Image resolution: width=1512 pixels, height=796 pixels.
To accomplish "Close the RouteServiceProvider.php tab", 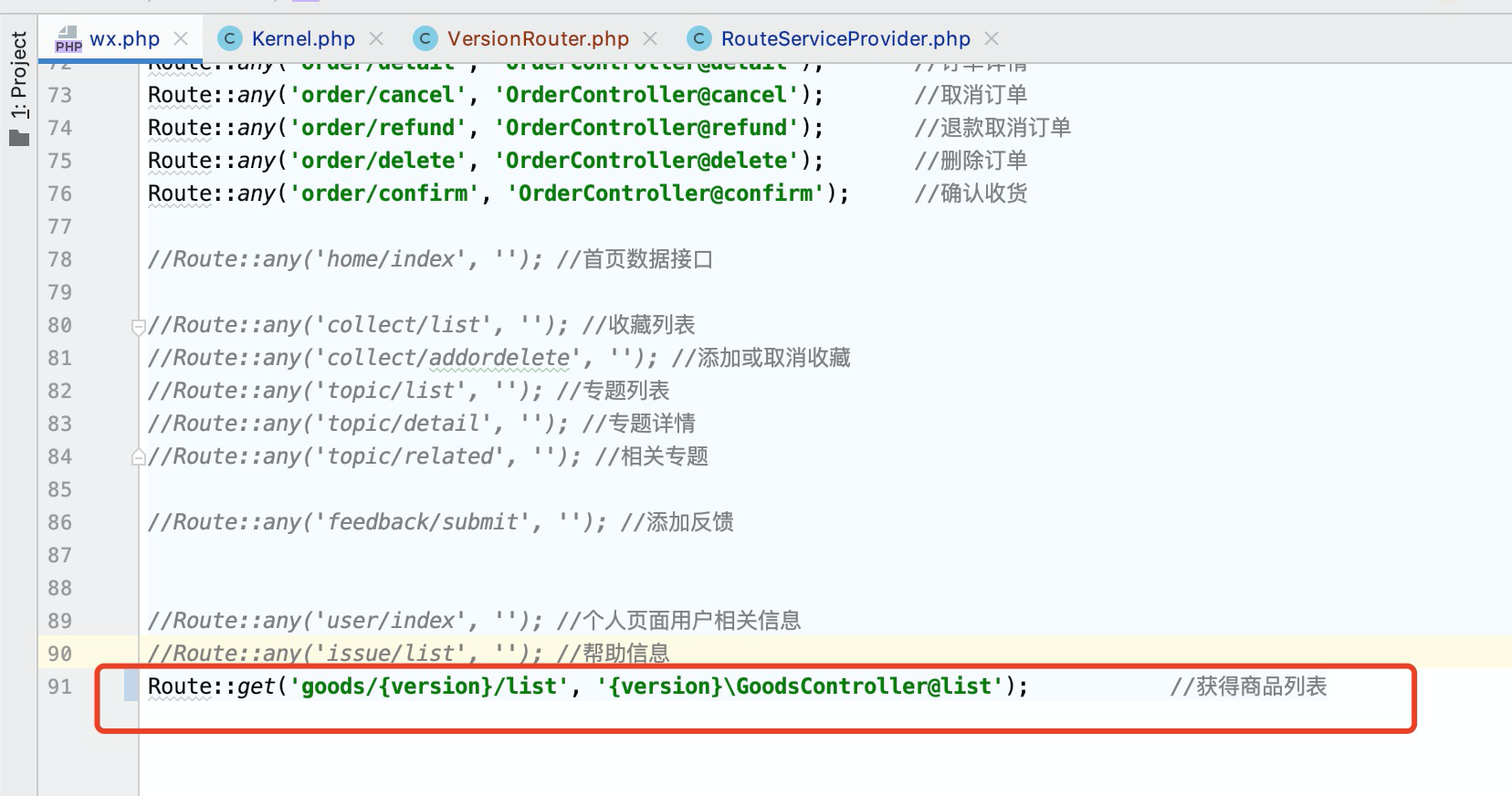I will click(992, 38).
